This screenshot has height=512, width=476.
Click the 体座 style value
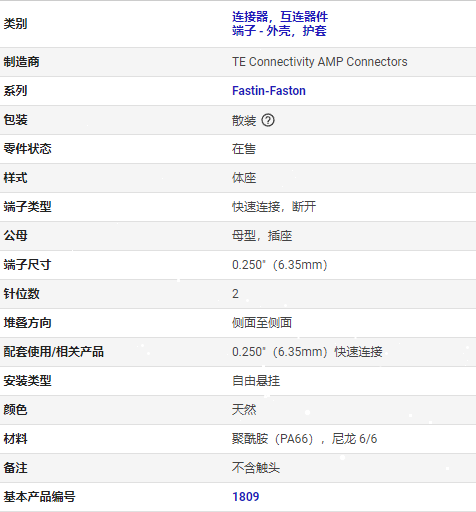click(244, 178)
